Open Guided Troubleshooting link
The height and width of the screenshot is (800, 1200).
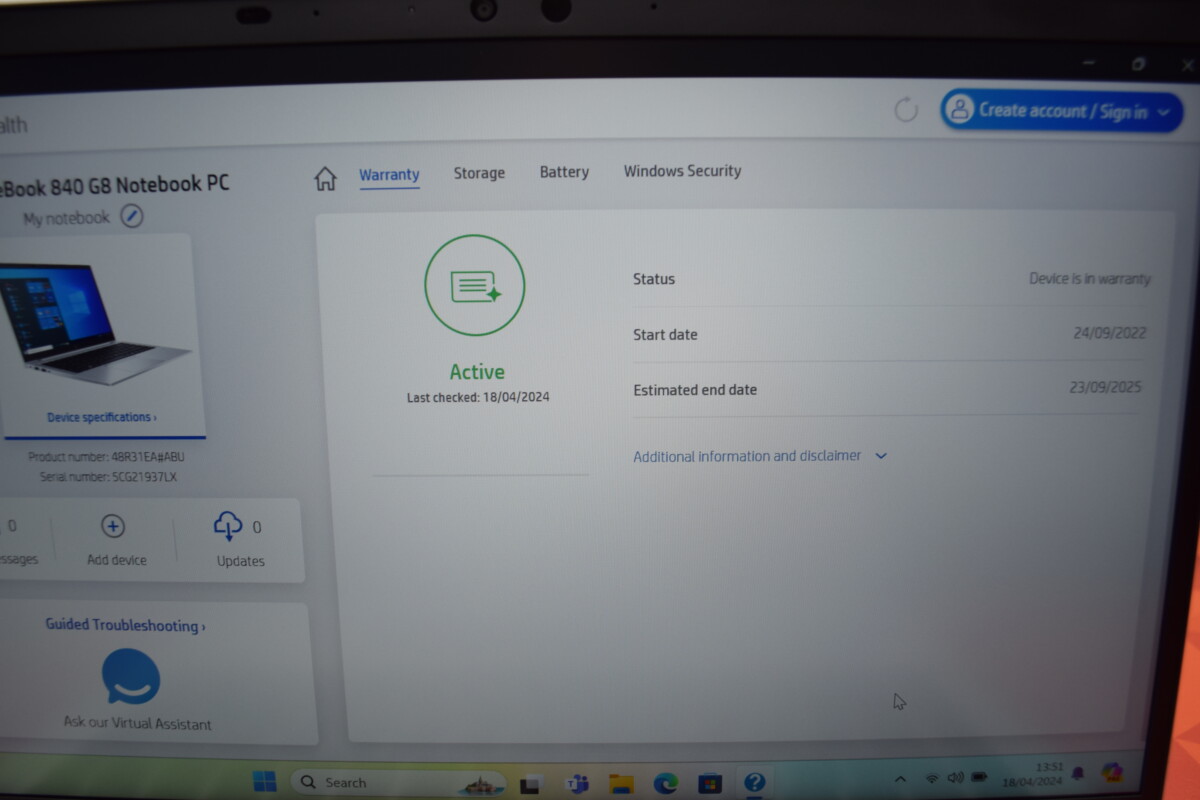[x=125, y=625]
